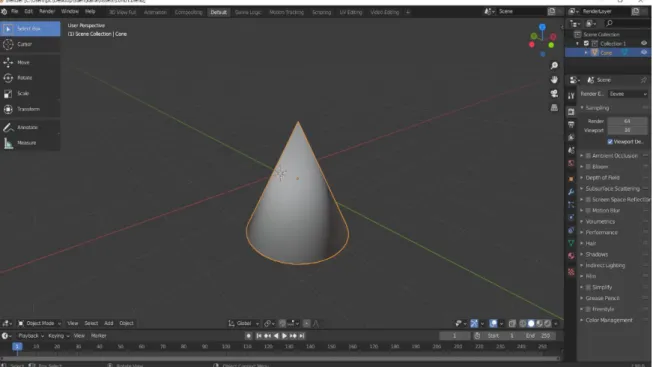This screenshot has width=653, height=367.
Task: Activate the Cursor tool
Action: tap(30, 44)
